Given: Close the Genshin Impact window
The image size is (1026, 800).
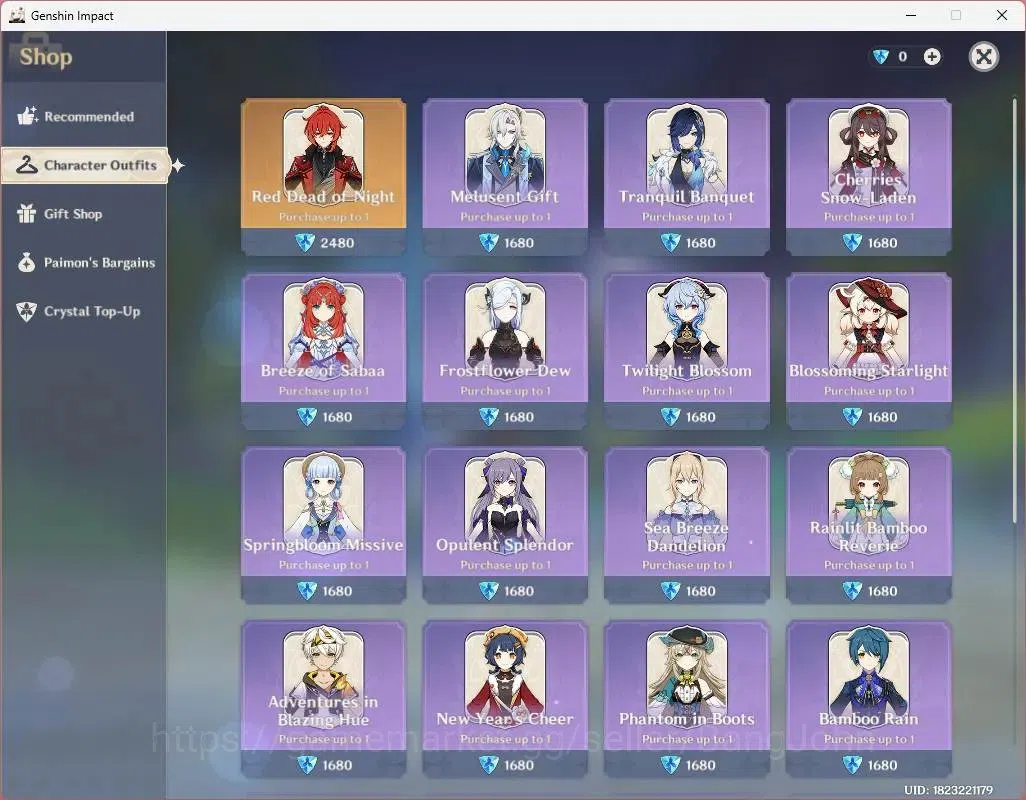Looking at the screenshot, I should (x=1001, y=15).
